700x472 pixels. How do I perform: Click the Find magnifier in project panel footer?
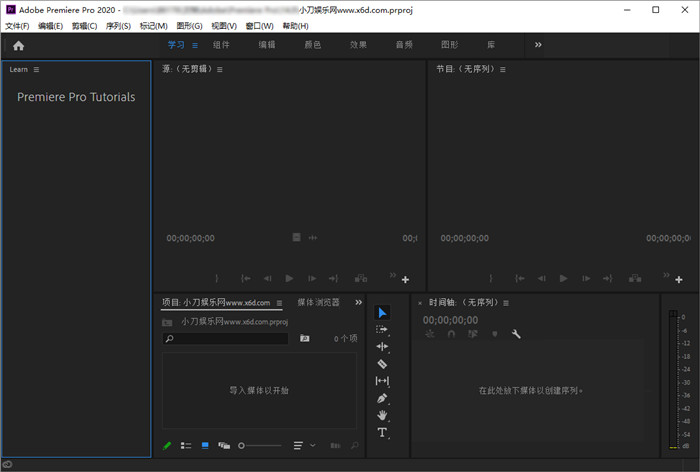(354, 445)
